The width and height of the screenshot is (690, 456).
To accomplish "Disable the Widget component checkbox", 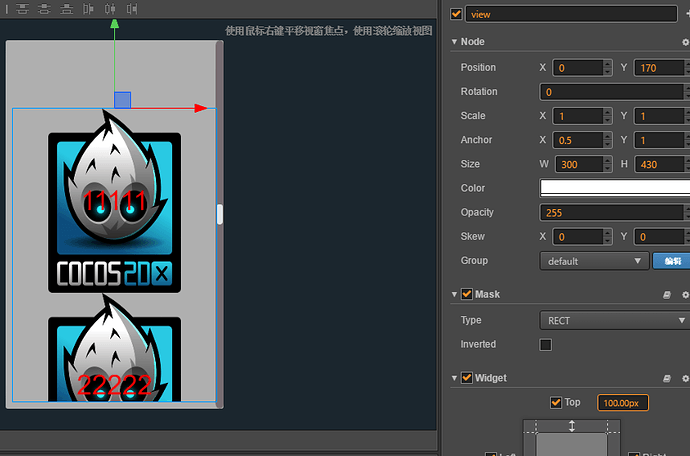I will point(466,378).
